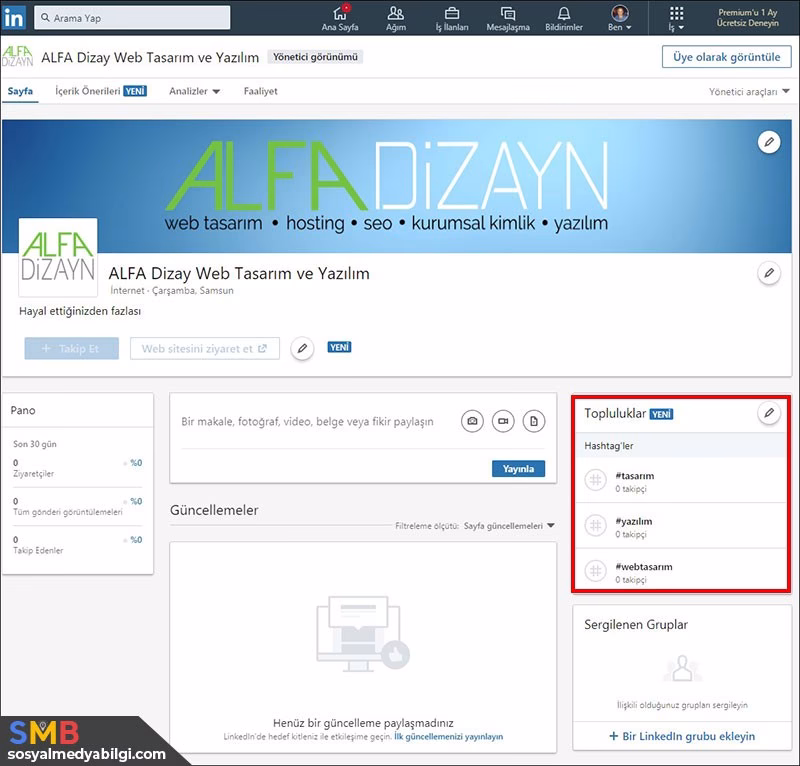Click the Ağım network icon
The height and width of the screenshot is (766, 800).
(396, 16)
